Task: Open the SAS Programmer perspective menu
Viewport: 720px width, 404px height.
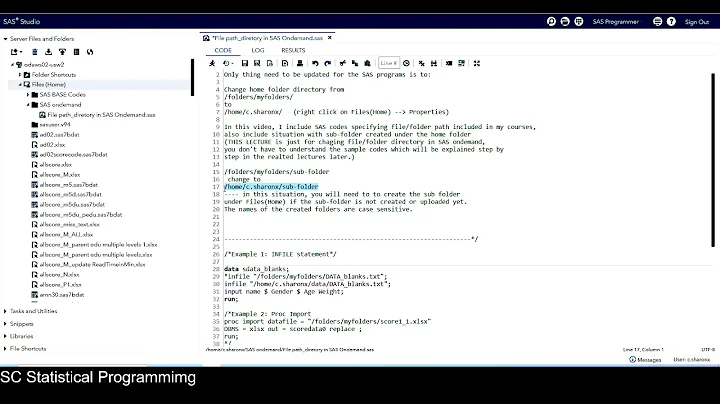Action: [x=616, y=22]
